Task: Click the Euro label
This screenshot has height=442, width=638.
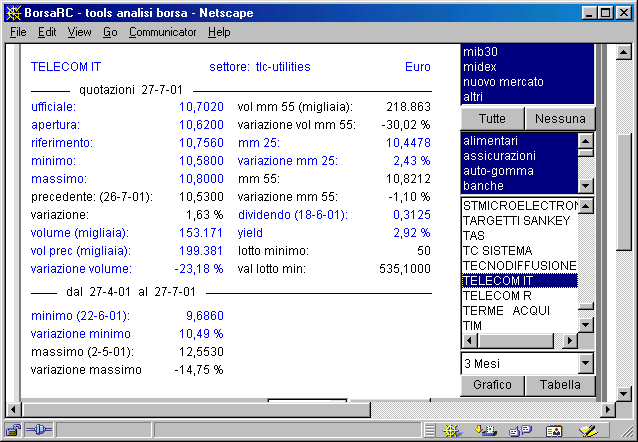Action: pos(418,67)
